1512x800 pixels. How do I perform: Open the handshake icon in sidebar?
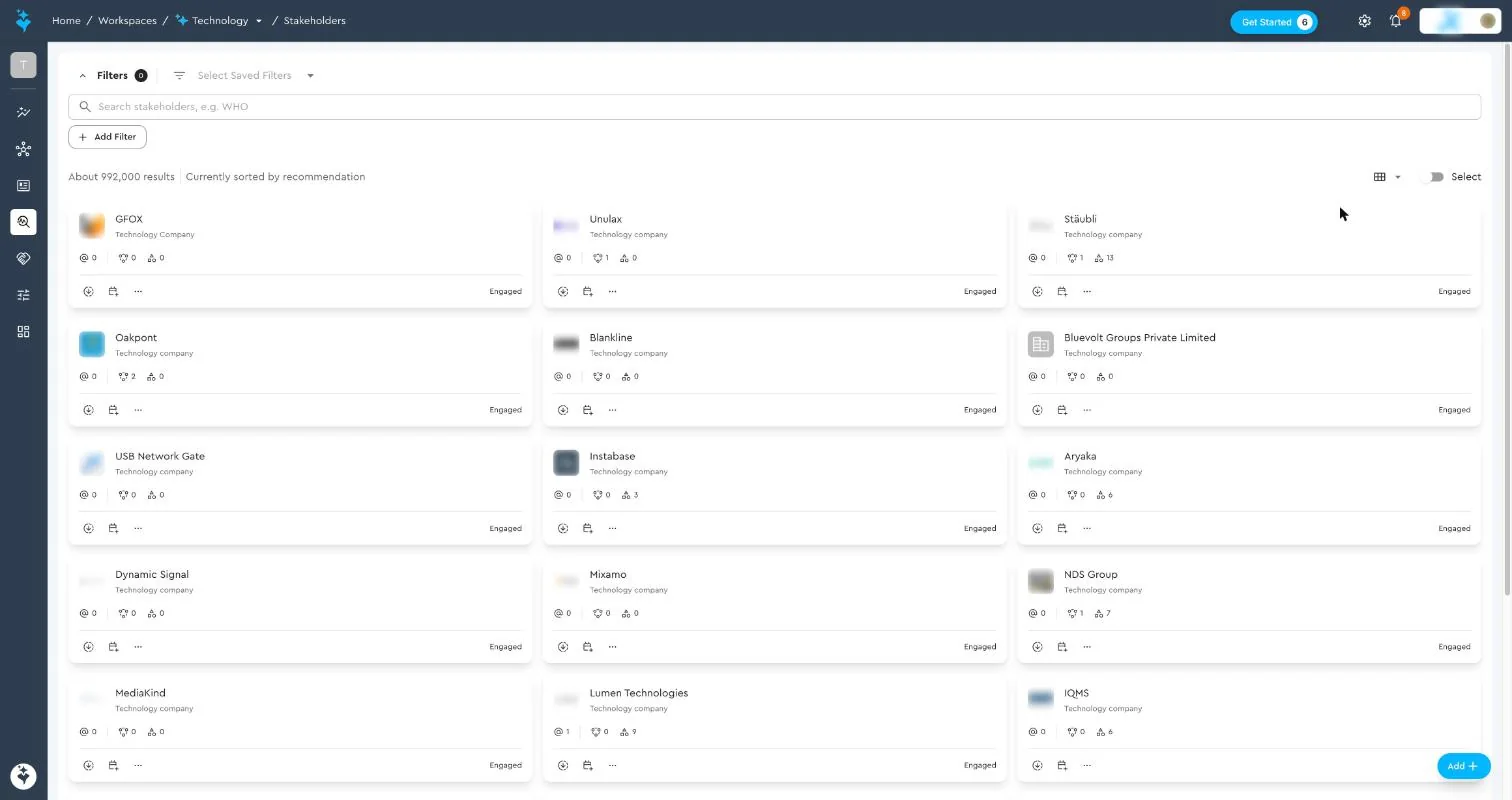point(23,259)
